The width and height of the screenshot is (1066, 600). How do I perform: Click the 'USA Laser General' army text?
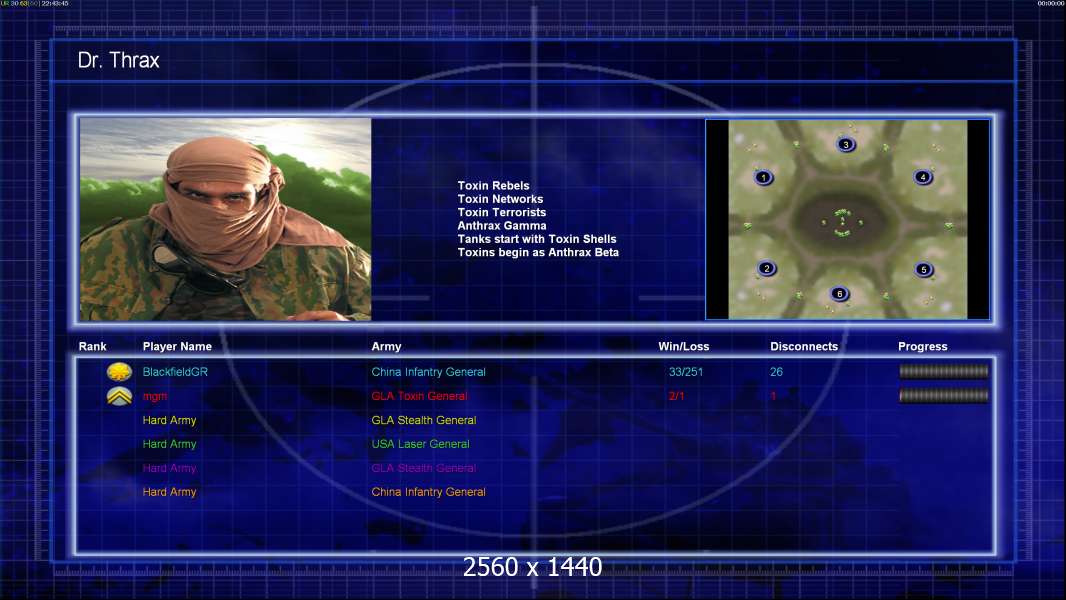point(420,444)
